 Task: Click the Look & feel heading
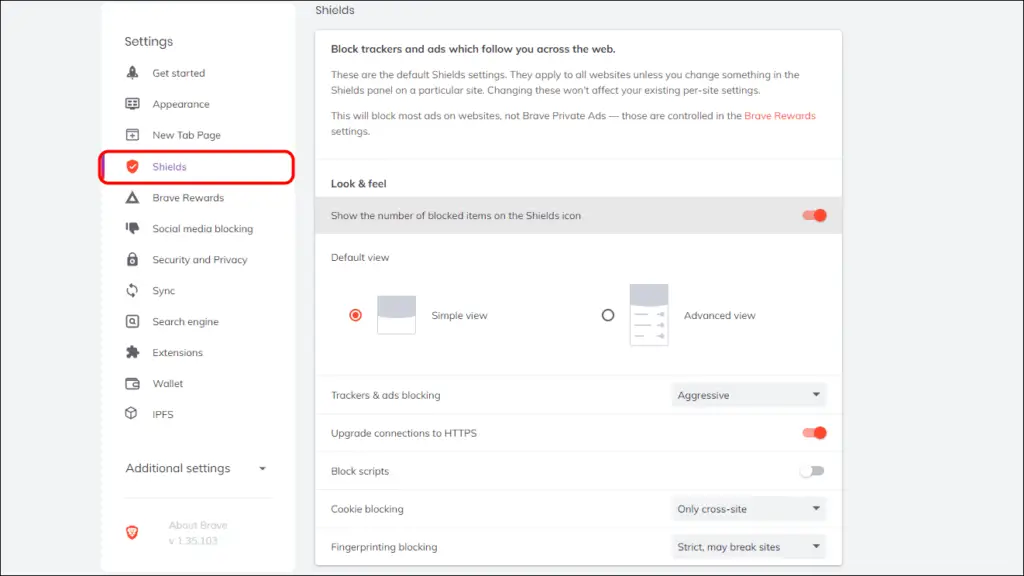(x=359, y=184)
